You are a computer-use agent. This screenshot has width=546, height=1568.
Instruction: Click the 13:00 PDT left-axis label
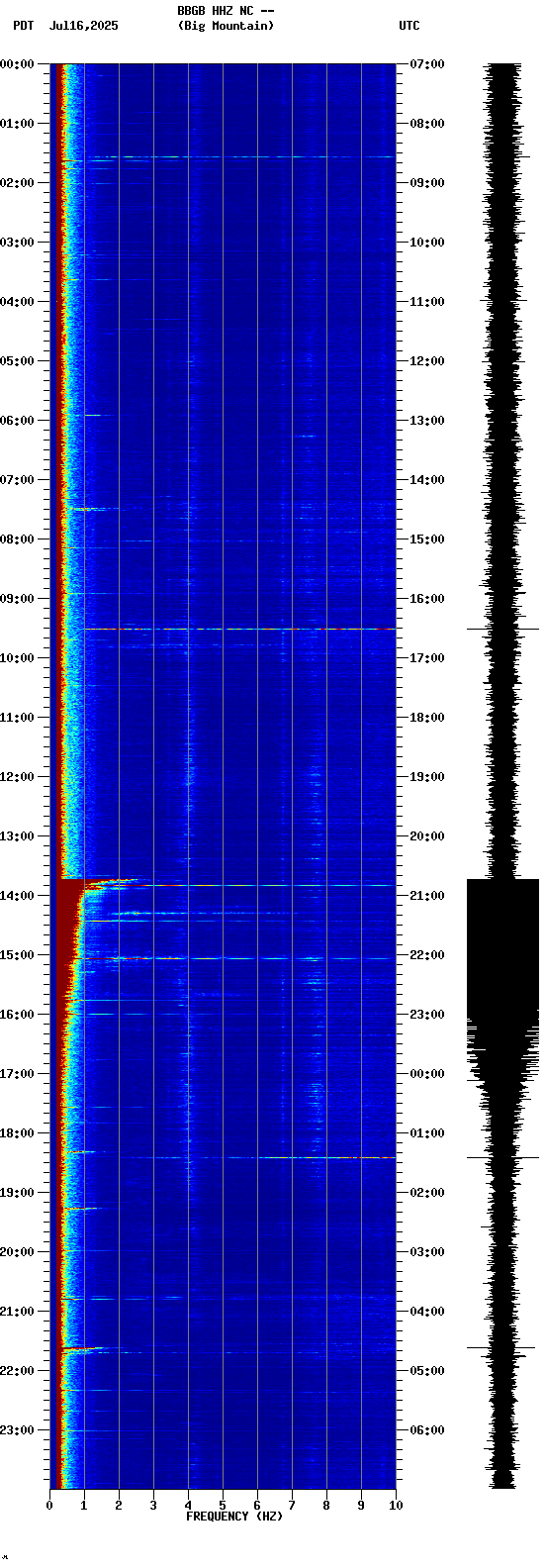click(x=17, y=836)
